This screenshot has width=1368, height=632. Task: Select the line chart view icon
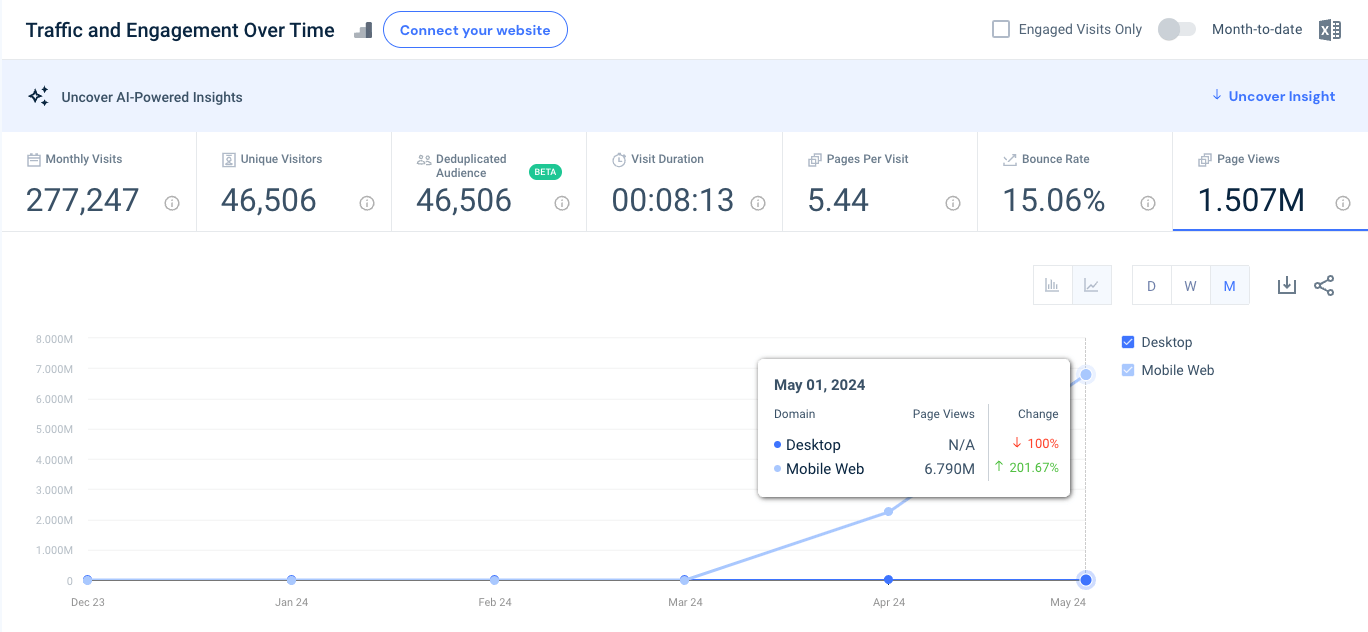[x=1091, y=285]
